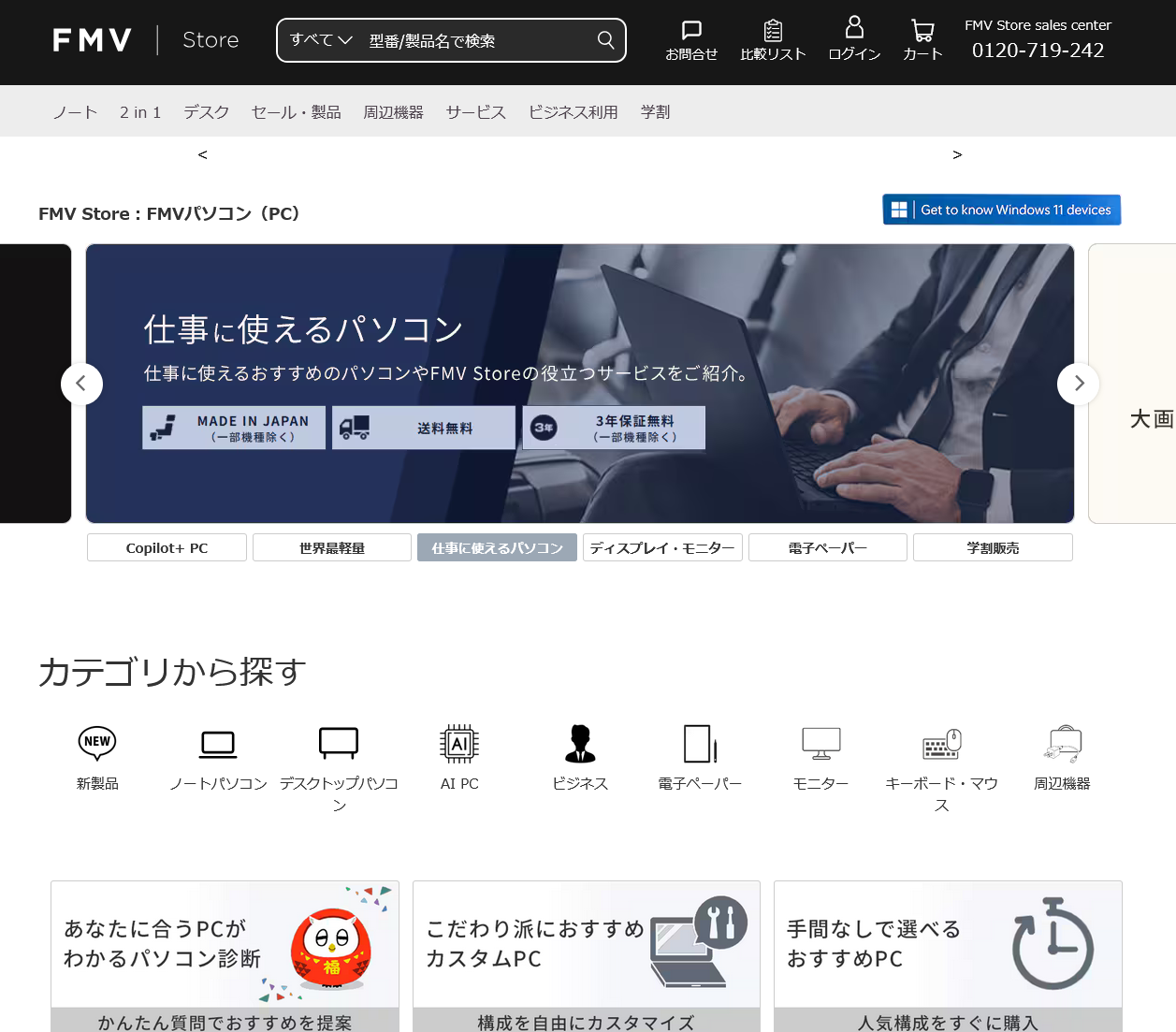Open the 2 in 1 menu
Viewport: 1176px width, 1032px height.
140,112
